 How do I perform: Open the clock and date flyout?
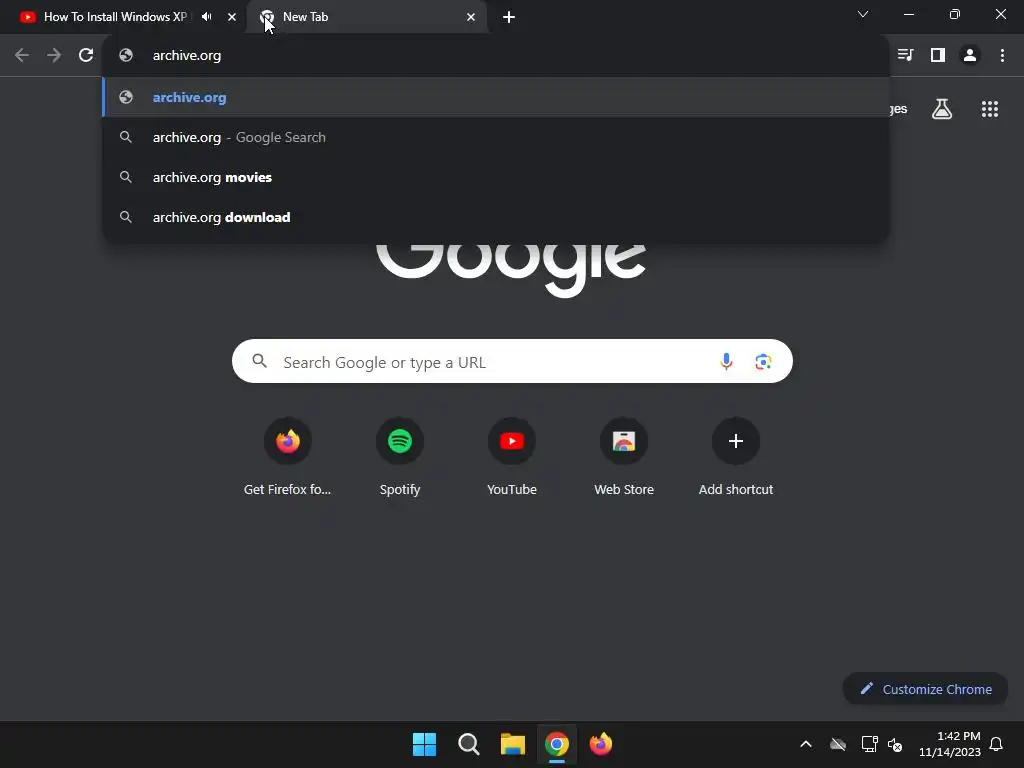coord(950,744)
